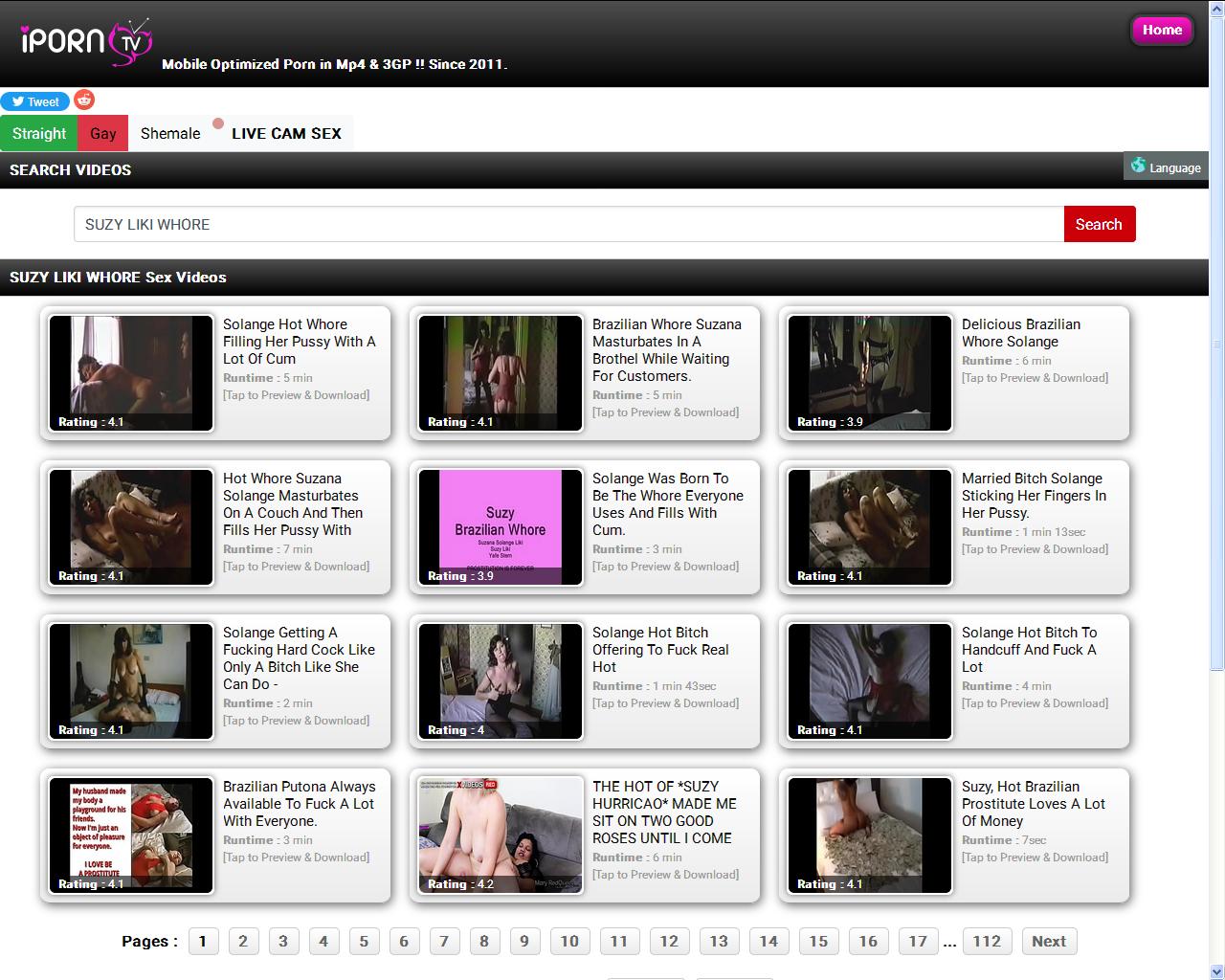The width and height of the screenshot is (1225, 980).
Task: Jump to results page 5
Action: coord(364,941)
